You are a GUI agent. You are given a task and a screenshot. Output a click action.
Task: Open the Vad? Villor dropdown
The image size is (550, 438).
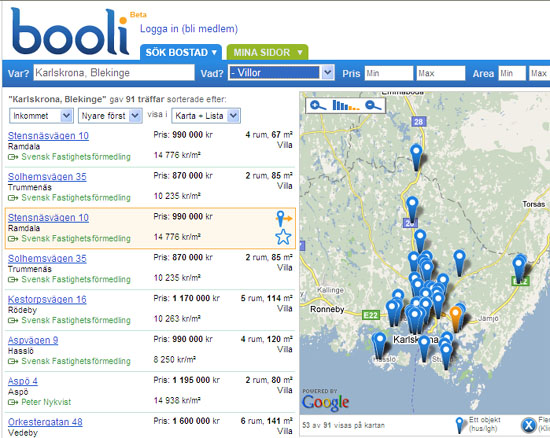pos(281,73)
